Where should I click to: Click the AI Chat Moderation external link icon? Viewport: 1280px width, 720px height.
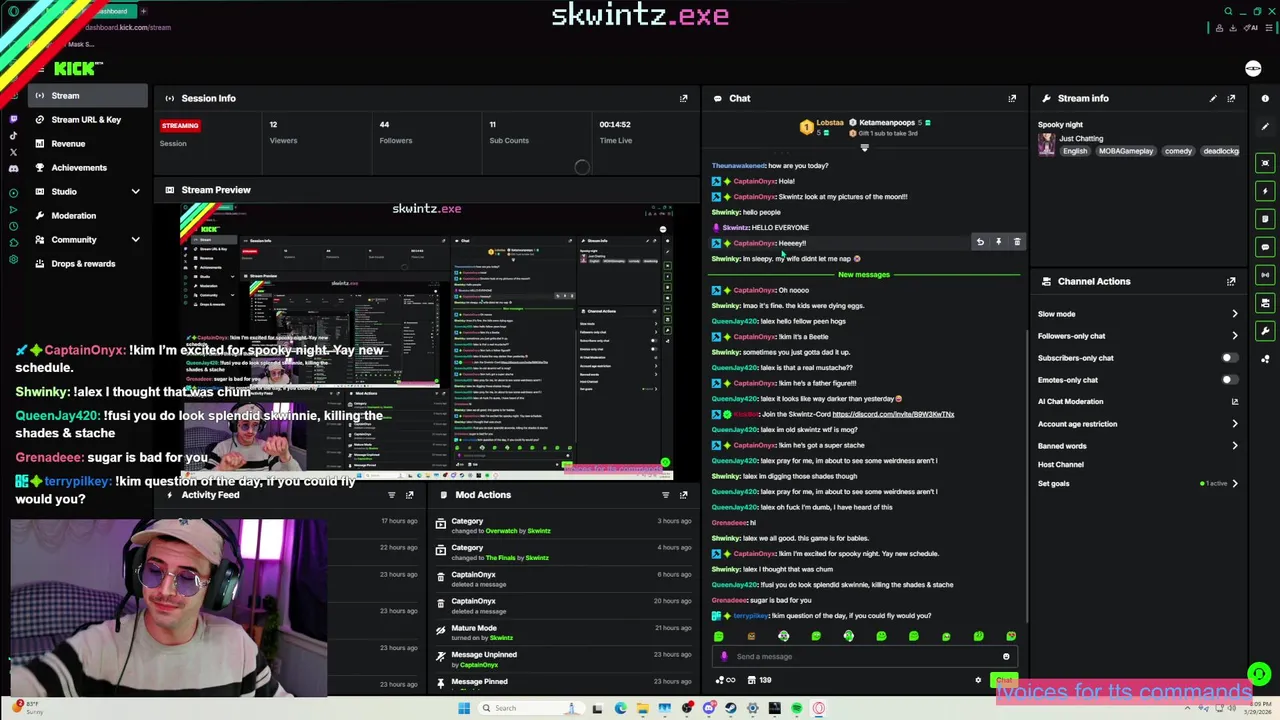point(1235,402)
